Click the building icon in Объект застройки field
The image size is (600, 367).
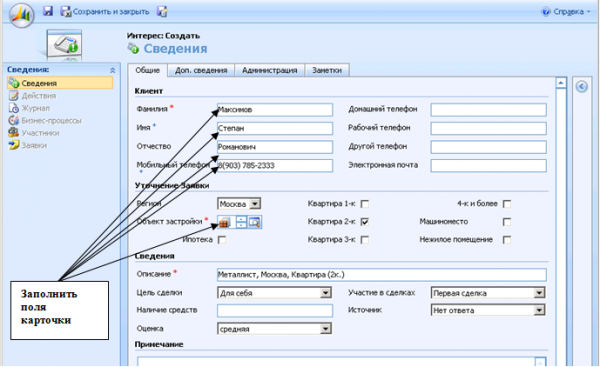click(224, 222)
